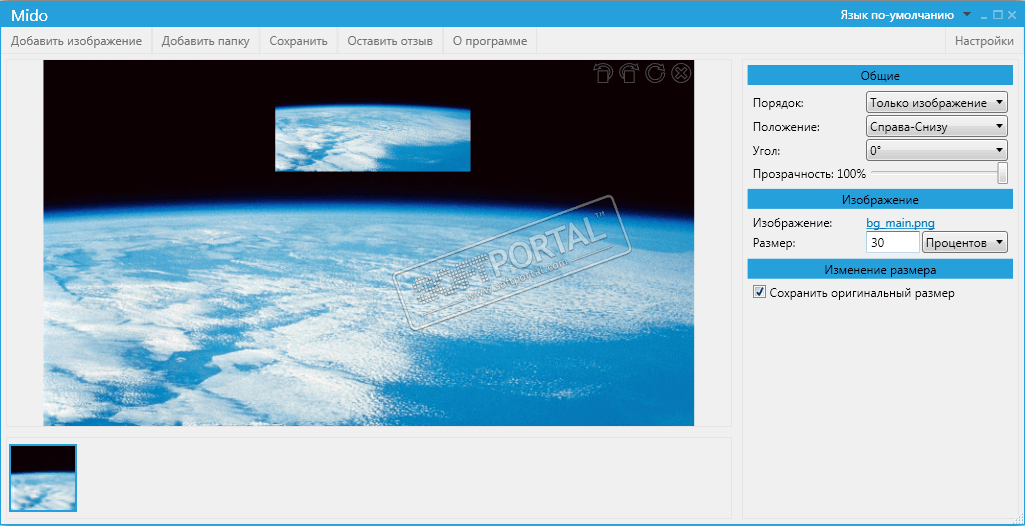The image size is (1025, 526).
Task: Remove the image with the circled X icon
Action: coord(681,73)
